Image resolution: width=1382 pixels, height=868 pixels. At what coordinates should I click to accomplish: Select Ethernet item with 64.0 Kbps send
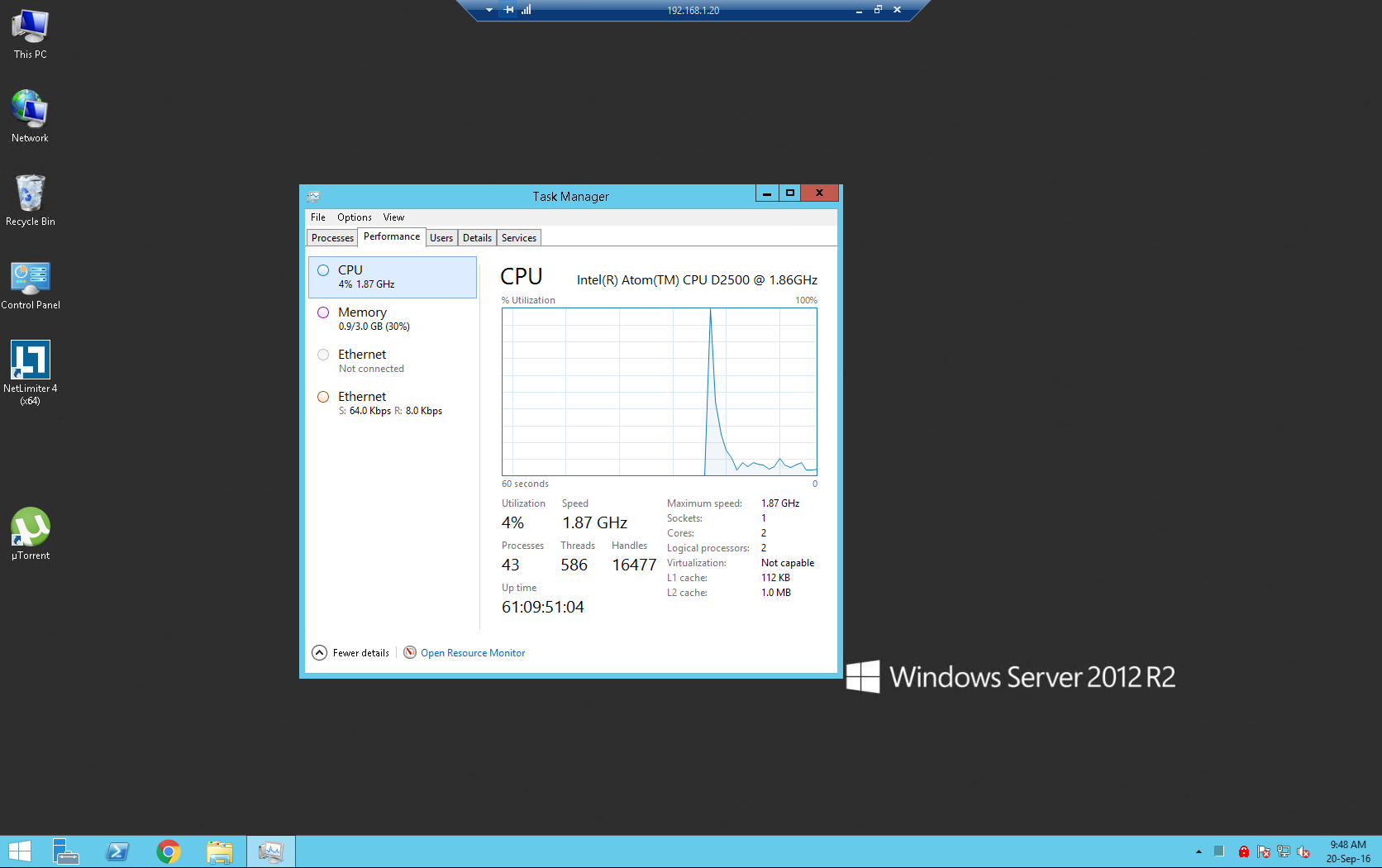point(393,403)
